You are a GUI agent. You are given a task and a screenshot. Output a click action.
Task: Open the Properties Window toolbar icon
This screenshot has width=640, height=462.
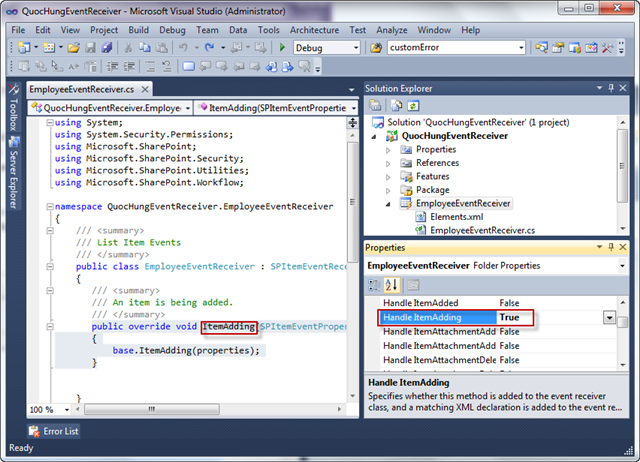click(558, 48)
